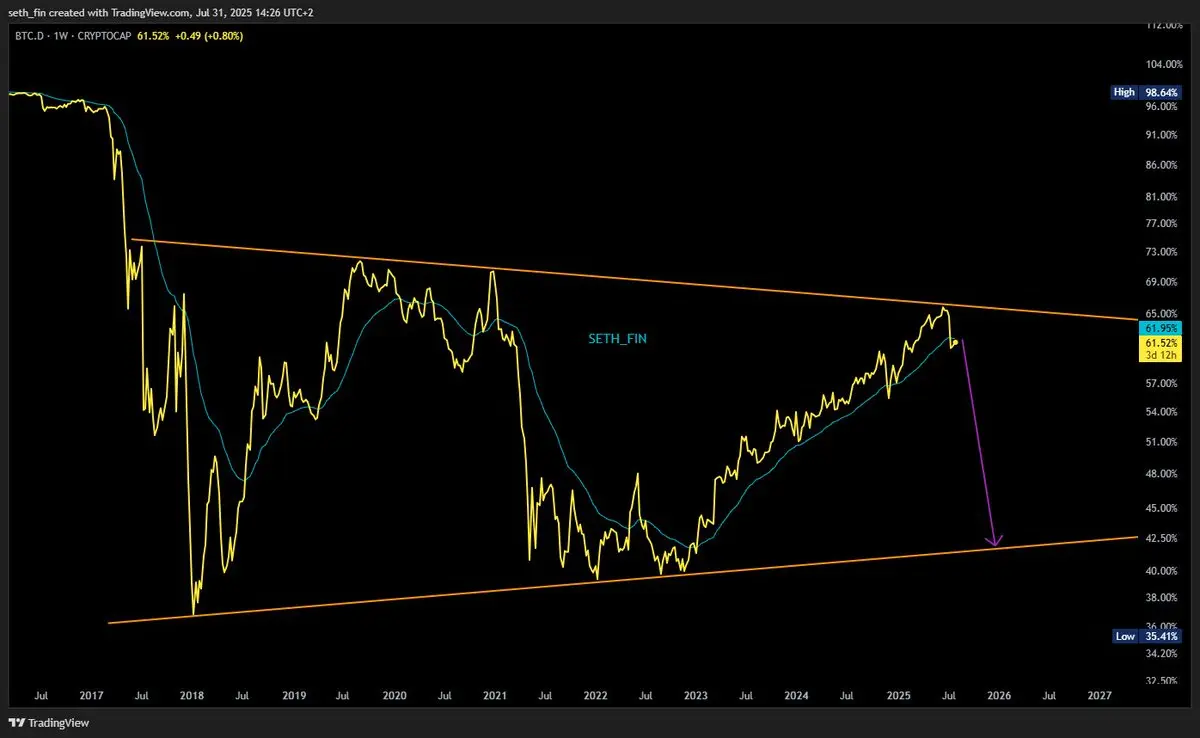Click the 86.00% price axis label
Screen dimensions: 1200x738
tap(1163, 164)
